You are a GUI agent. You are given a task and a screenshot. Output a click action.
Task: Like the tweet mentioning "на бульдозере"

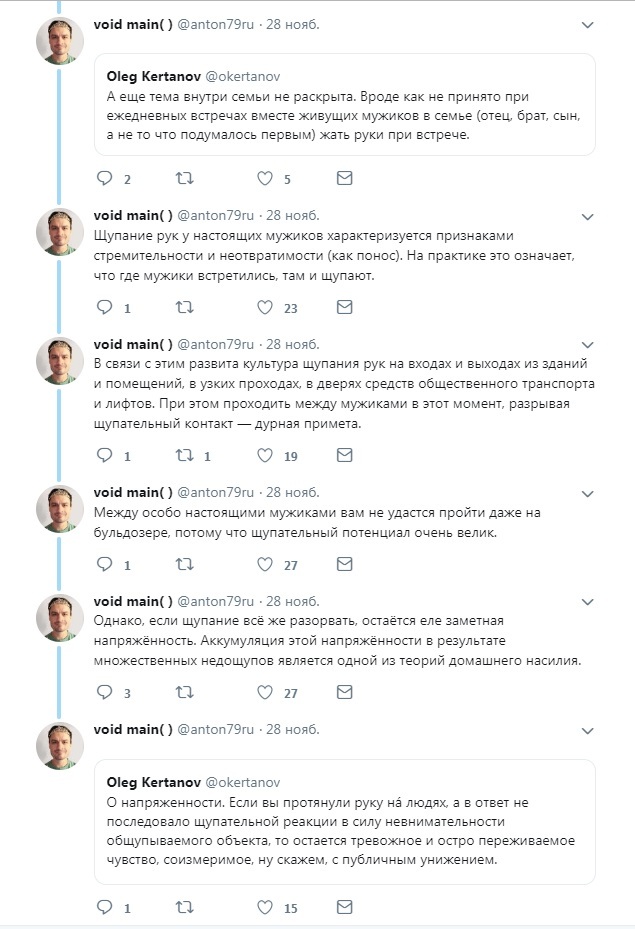[x=265, y=564]
